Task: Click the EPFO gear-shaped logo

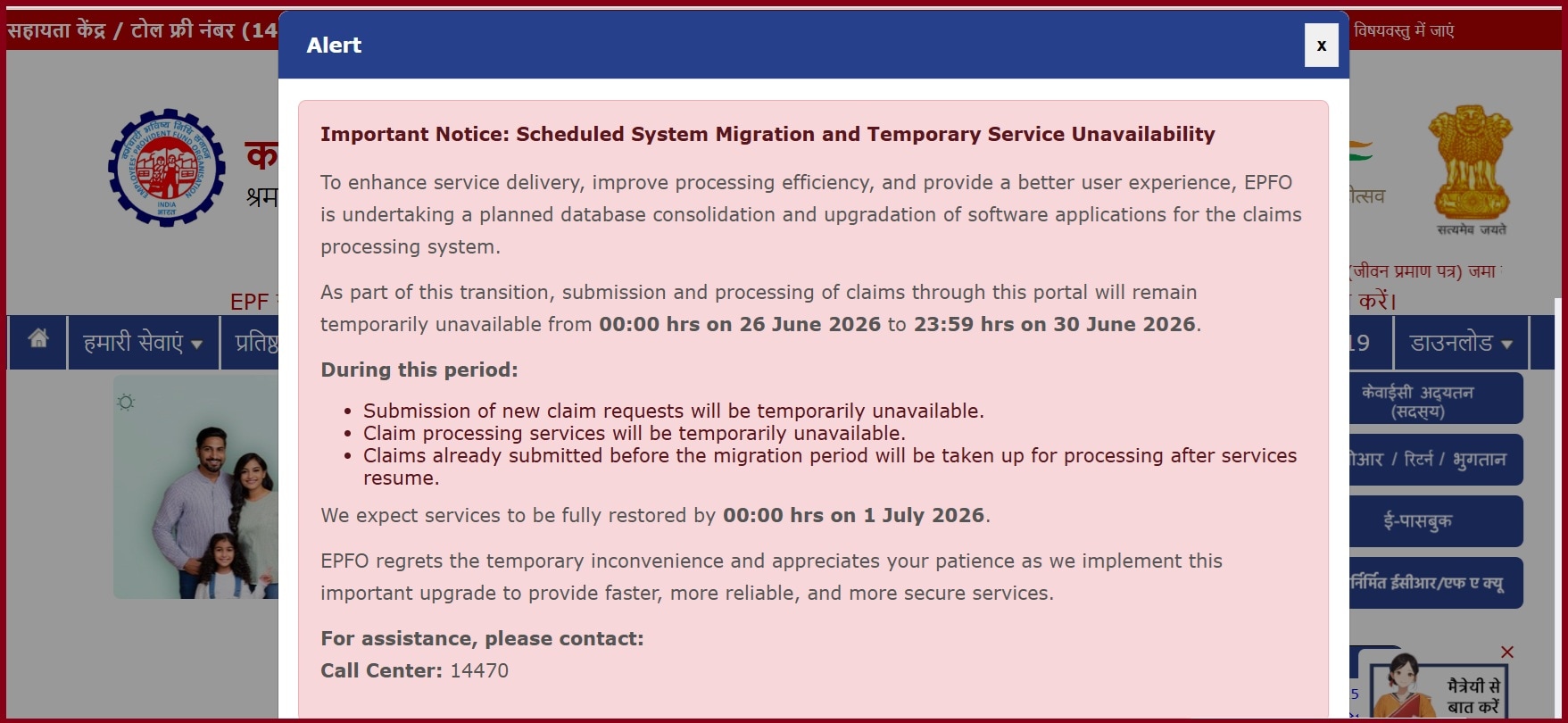Action: 167,168
